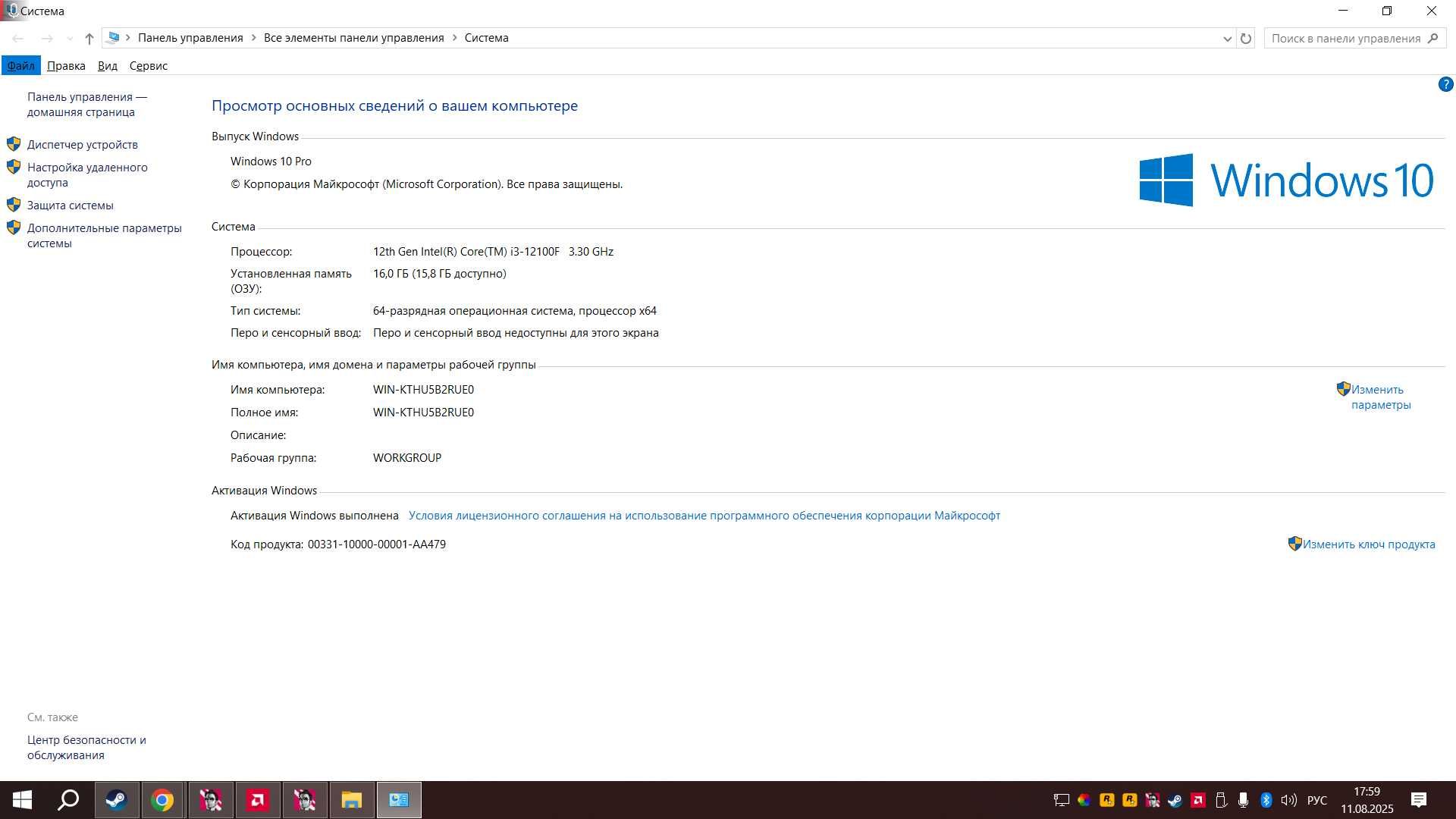Click colorful ball tray icon

click(x=1084, y=800)
